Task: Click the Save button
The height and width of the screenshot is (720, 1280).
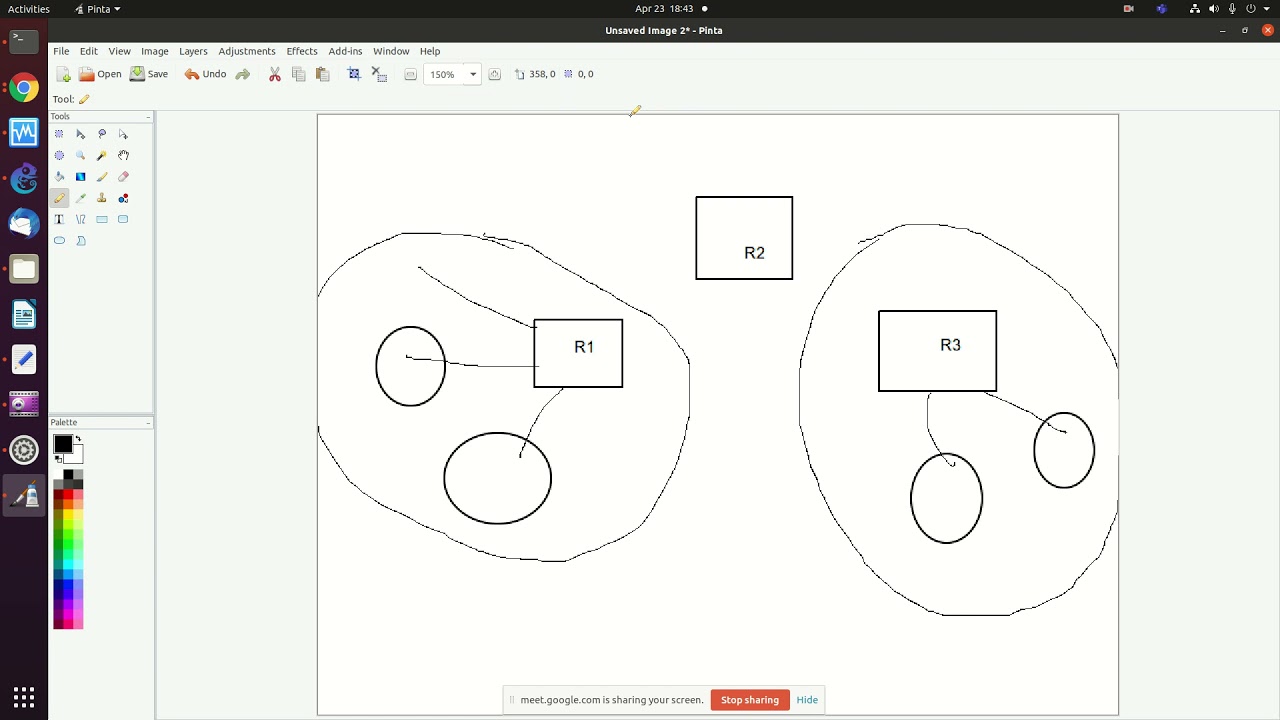Action: coord(149,74)
